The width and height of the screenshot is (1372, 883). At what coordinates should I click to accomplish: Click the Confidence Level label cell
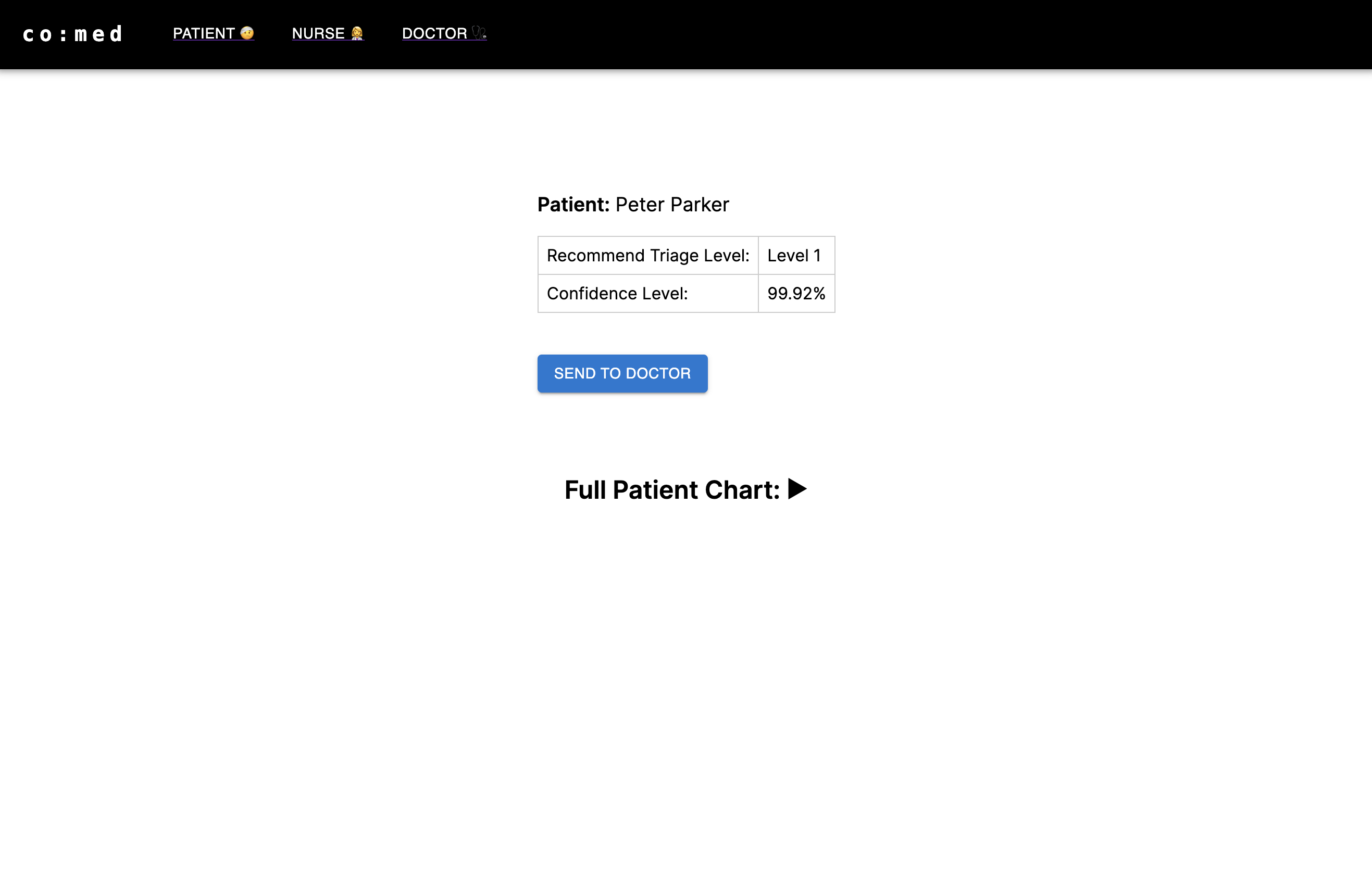pyautogui.click(x=647, y=294)
